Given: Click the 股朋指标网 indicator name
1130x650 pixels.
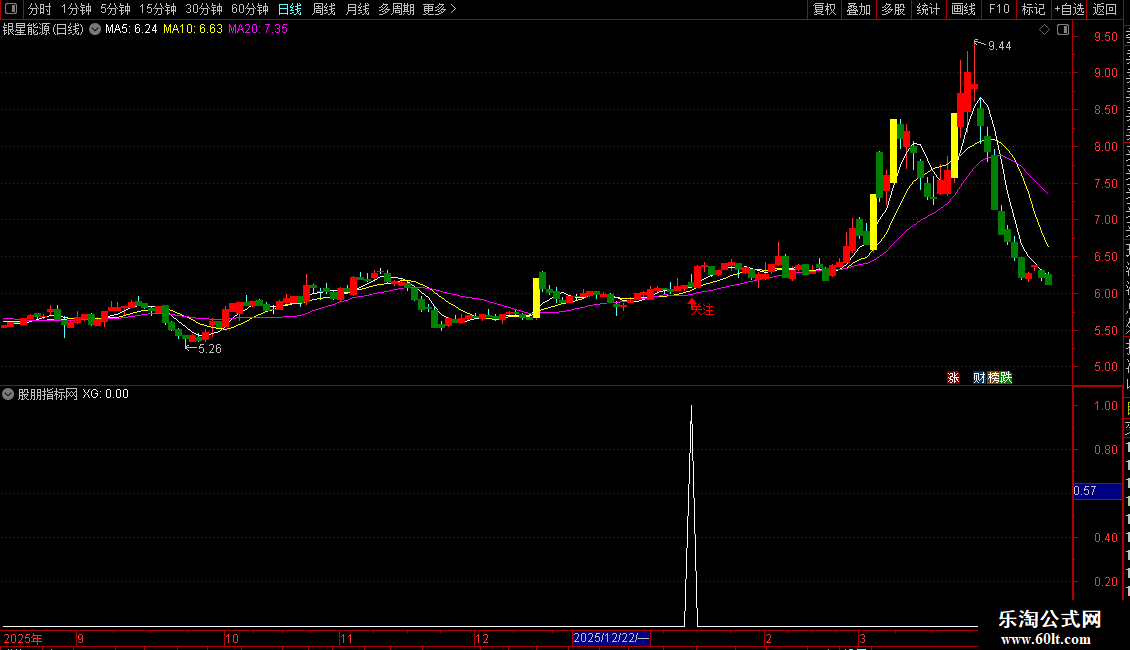Looking at the screenshot, I should pos(48,394).
